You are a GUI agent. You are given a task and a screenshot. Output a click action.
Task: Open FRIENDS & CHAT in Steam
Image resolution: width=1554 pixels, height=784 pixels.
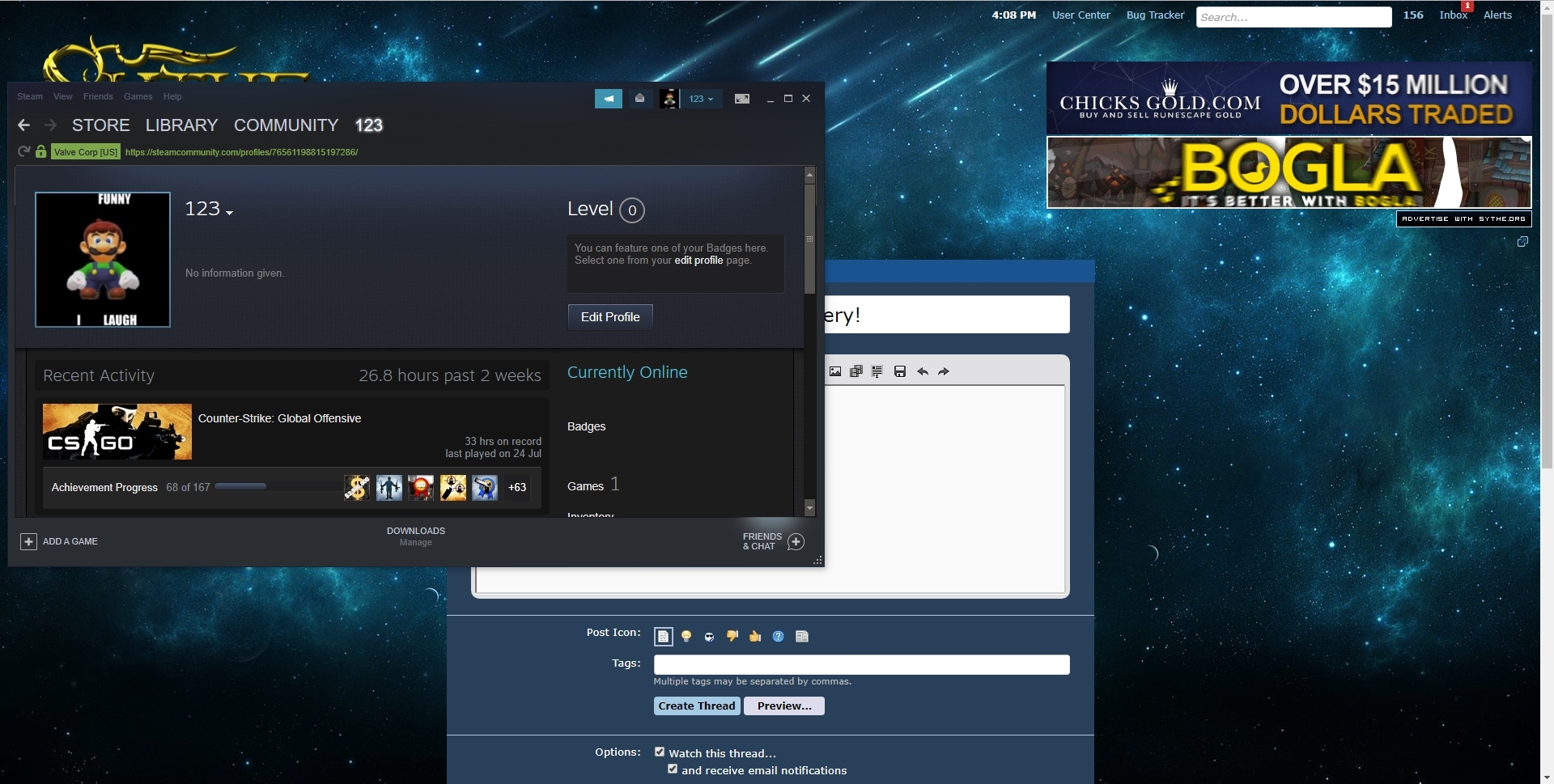pos(774,541)
